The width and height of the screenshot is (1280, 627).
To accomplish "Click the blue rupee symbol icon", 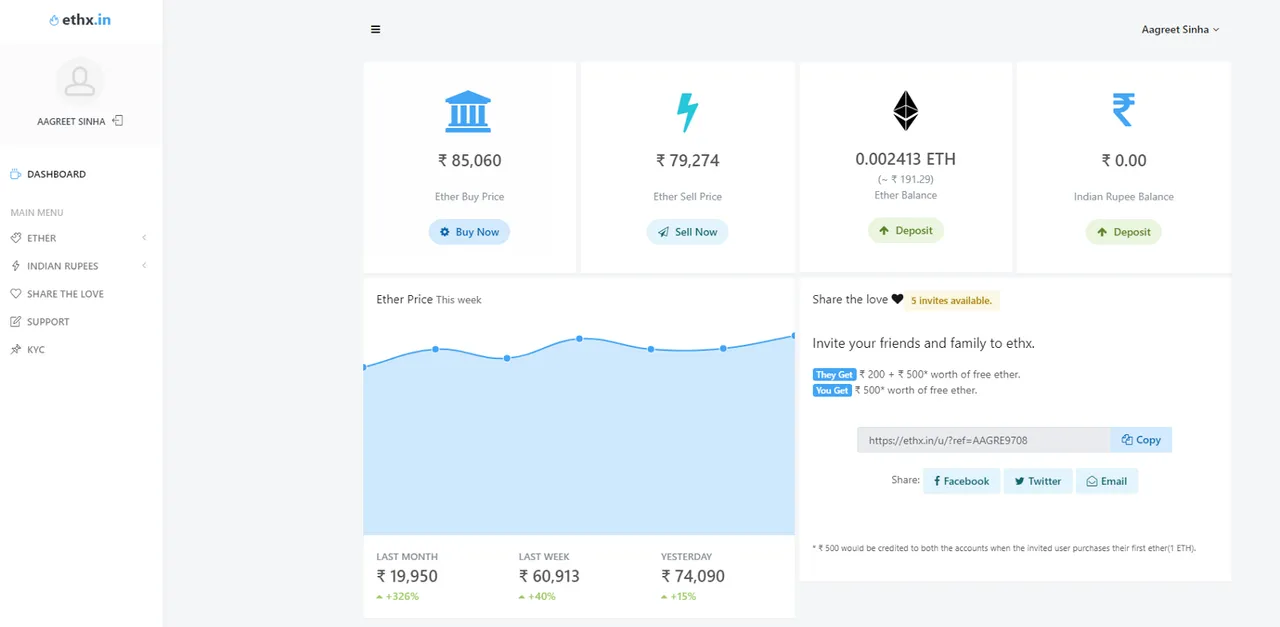I will click(x=1124, y=110).
